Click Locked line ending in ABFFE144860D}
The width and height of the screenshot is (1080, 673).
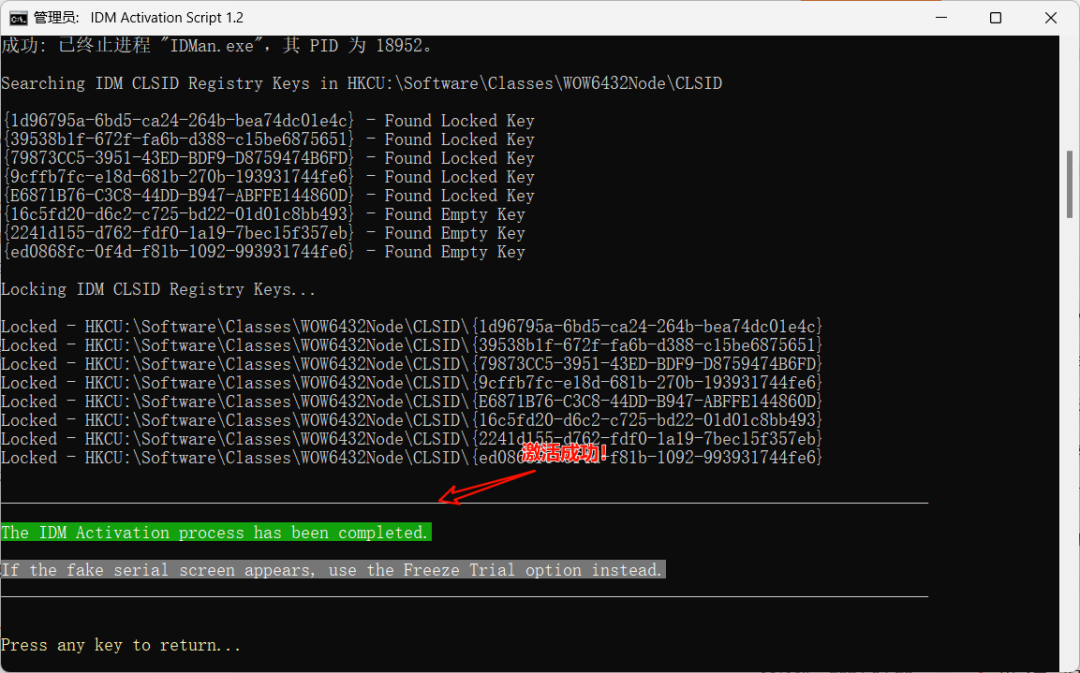412,402
